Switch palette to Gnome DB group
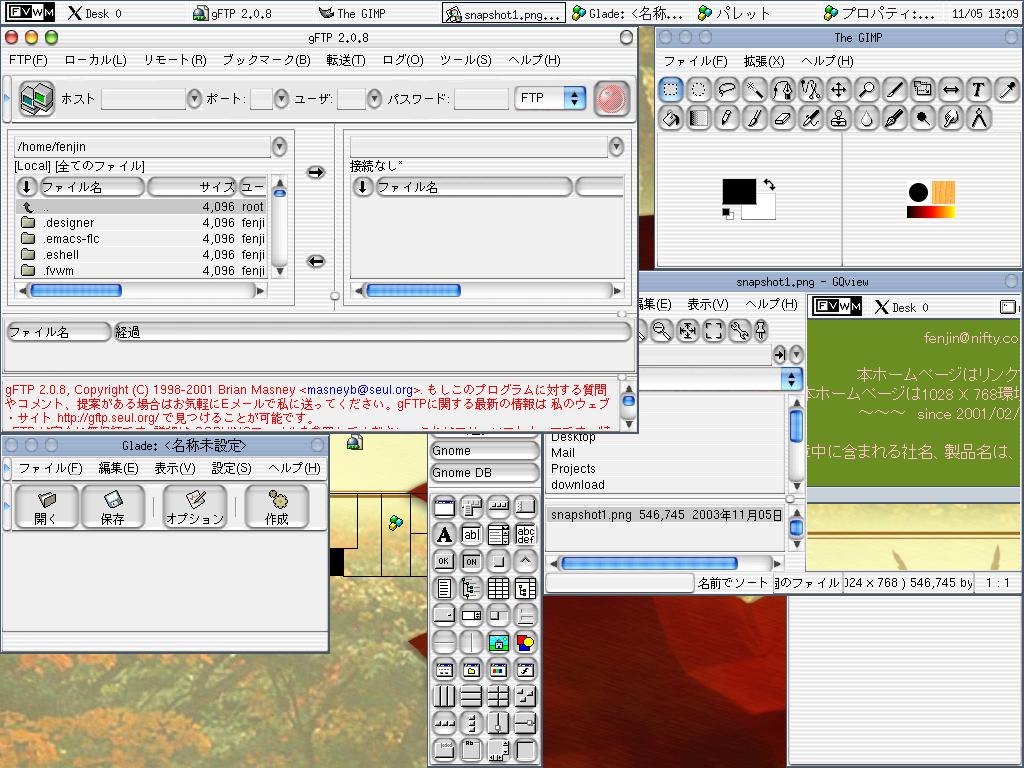Screen dimensions: 1024x768 point(484,473)
